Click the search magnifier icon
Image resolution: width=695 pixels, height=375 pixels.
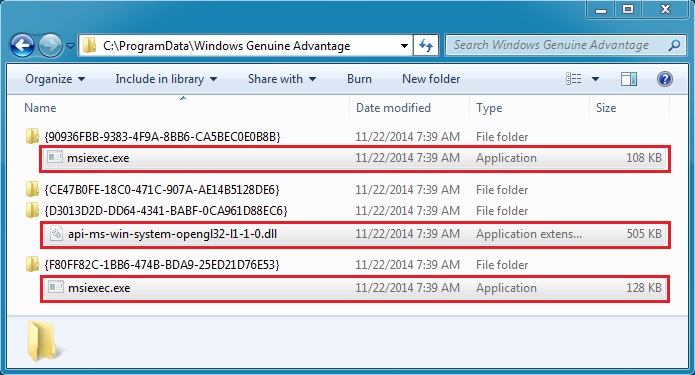pyautogui.click(x=674, y=45)
